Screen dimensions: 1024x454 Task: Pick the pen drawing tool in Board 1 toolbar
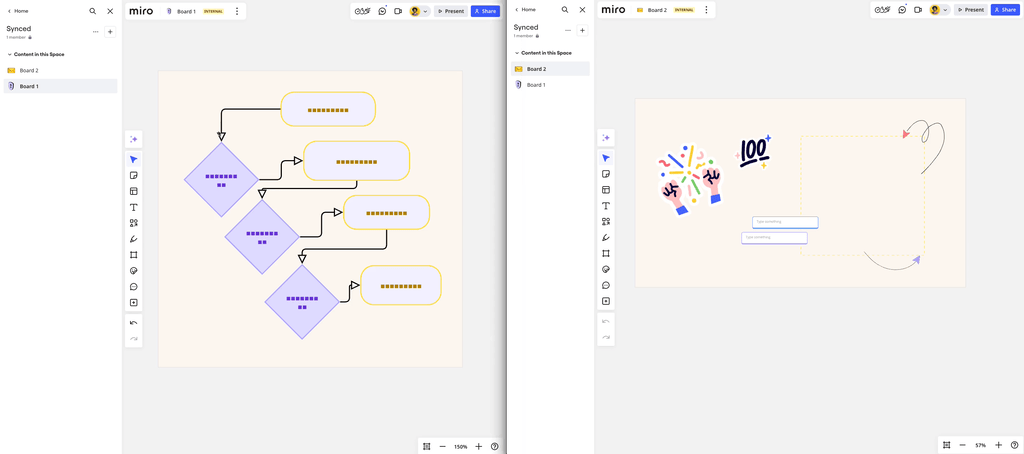[x=133, y=239]
